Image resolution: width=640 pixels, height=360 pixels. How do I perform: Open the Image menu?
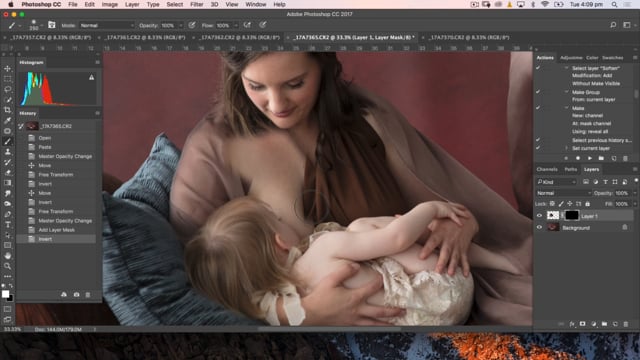click(x=109, y=4)
